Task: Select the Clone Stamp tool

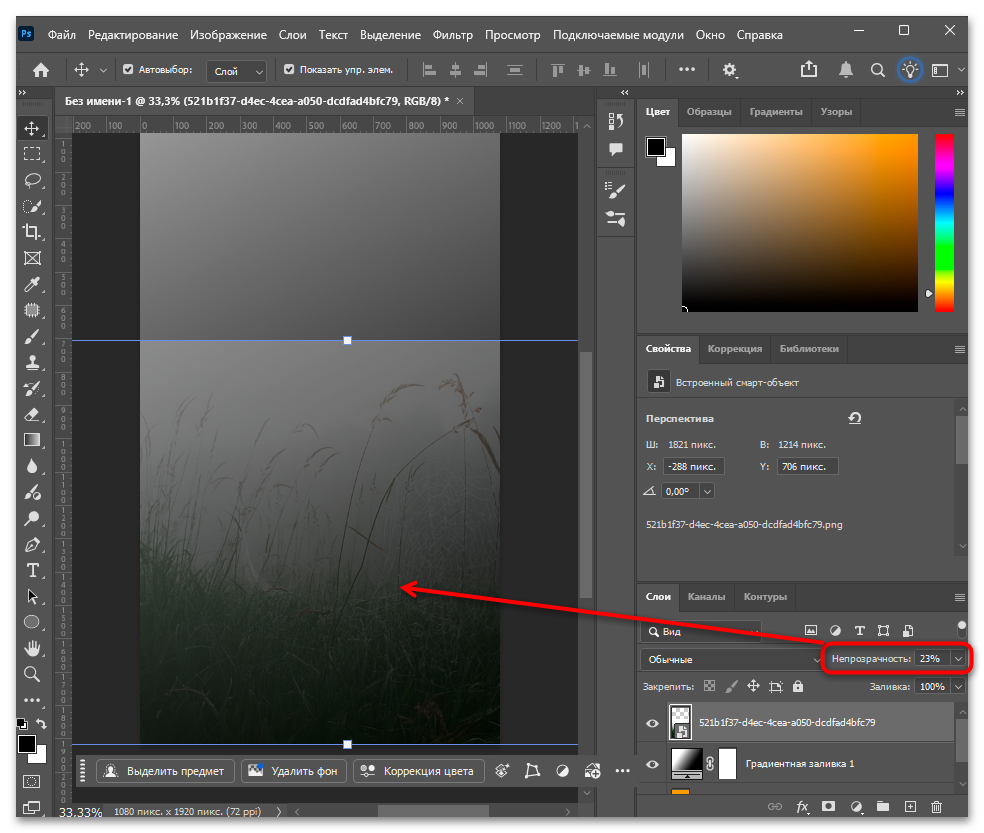Action: pyautogui.click(x=32, y=362)
